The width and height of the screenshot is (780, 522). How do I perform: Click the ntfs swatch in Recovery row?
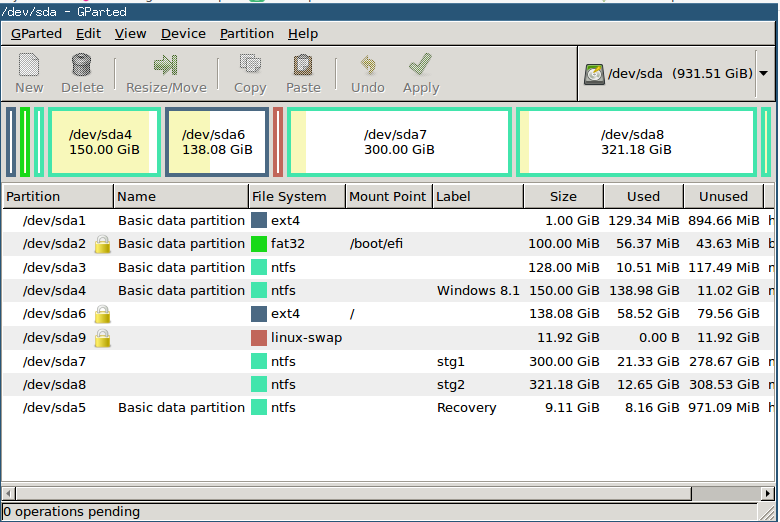pos(259,408)
